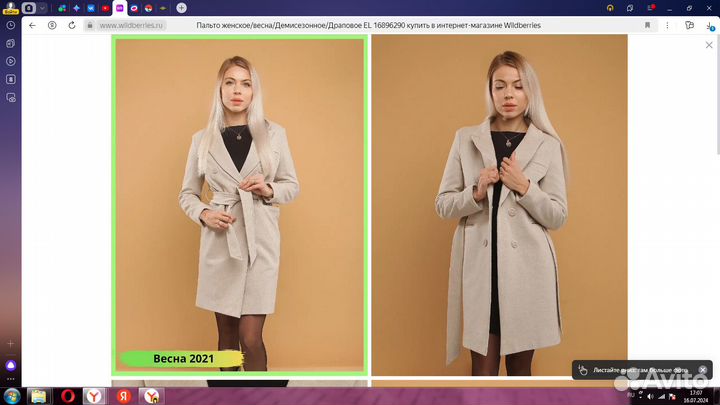The height and width of the screenshot is (405, 720).
Task: Select the open coat photo on right
Action: click(499, 205)
